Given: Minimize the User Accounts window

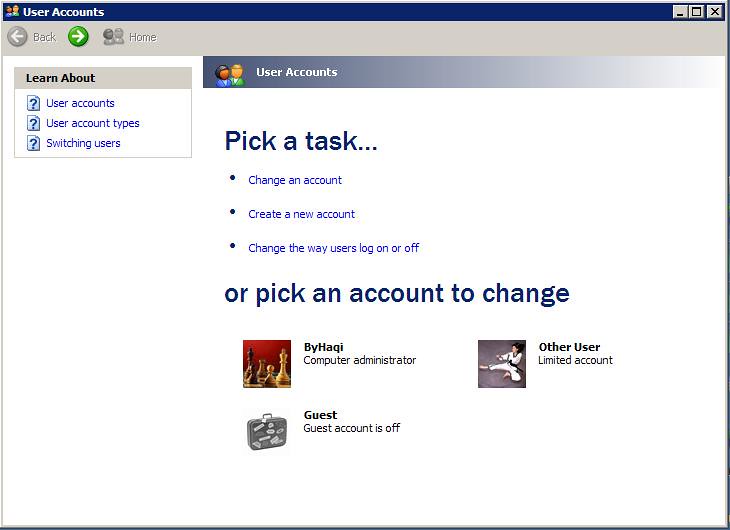Looking at the screenshot, I should [x=680, y=12].
